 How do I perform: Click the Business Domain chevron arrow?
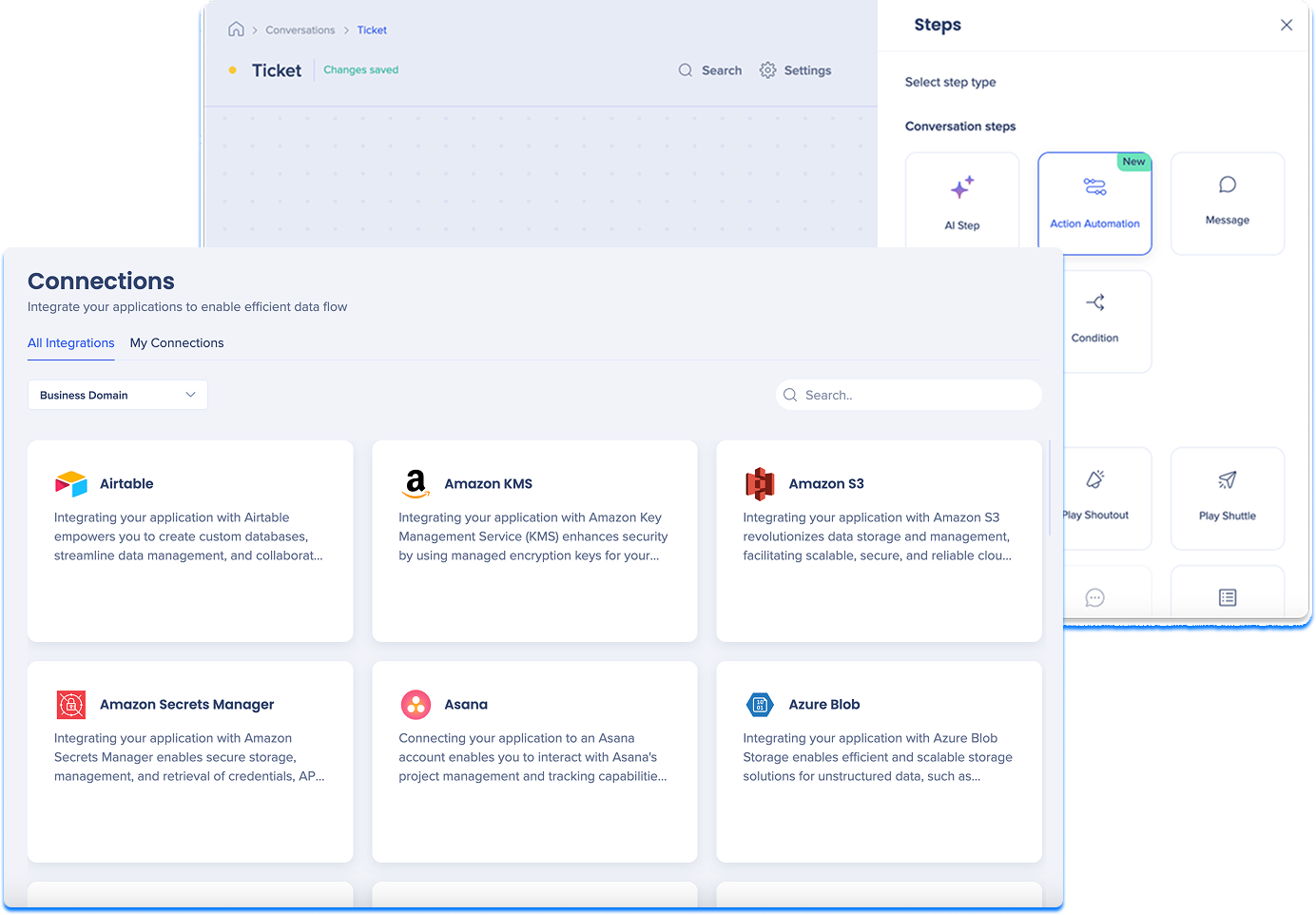point(190,395)
